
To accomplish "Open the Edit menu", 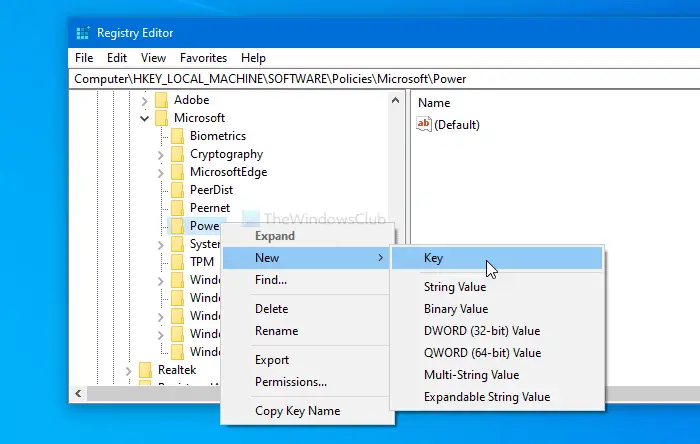I will tap(117, 58).
